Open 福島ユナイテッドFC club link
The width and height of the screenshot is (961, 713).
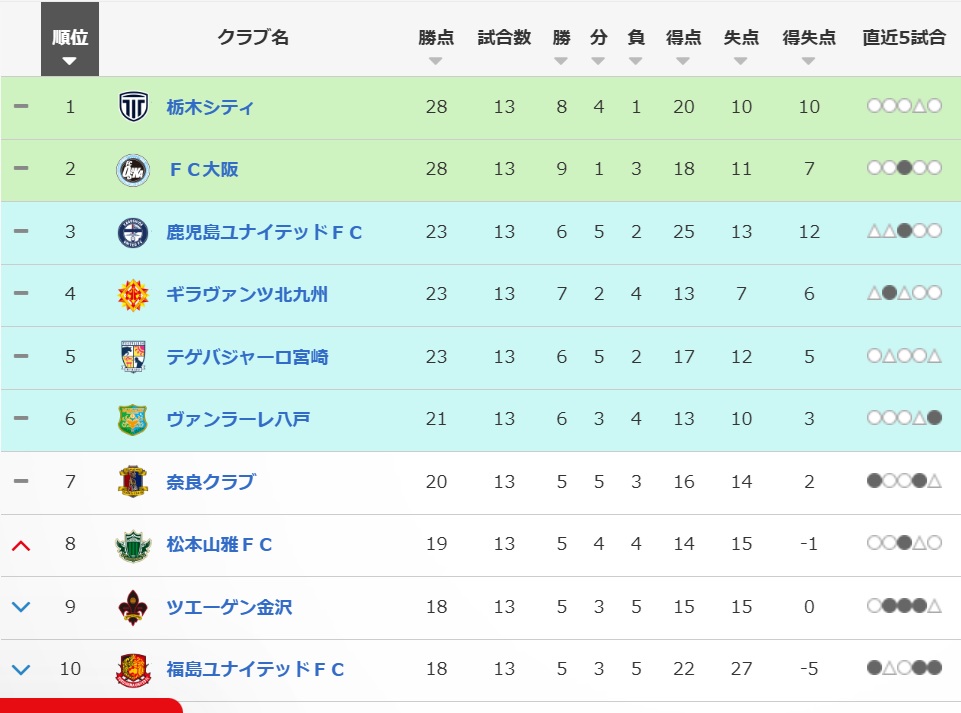[255, 669]
